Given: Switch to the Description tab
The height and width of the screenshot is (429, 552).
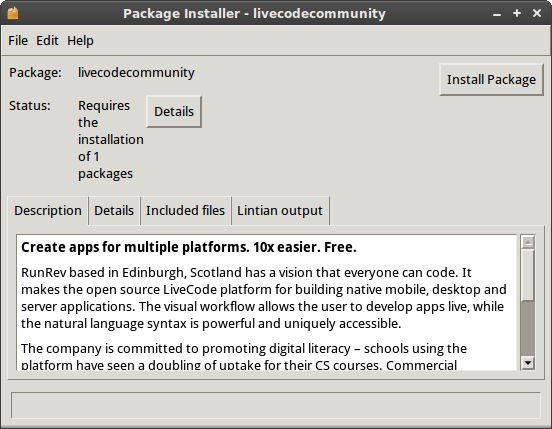Looking at the screenshot, I should (48, 210).
